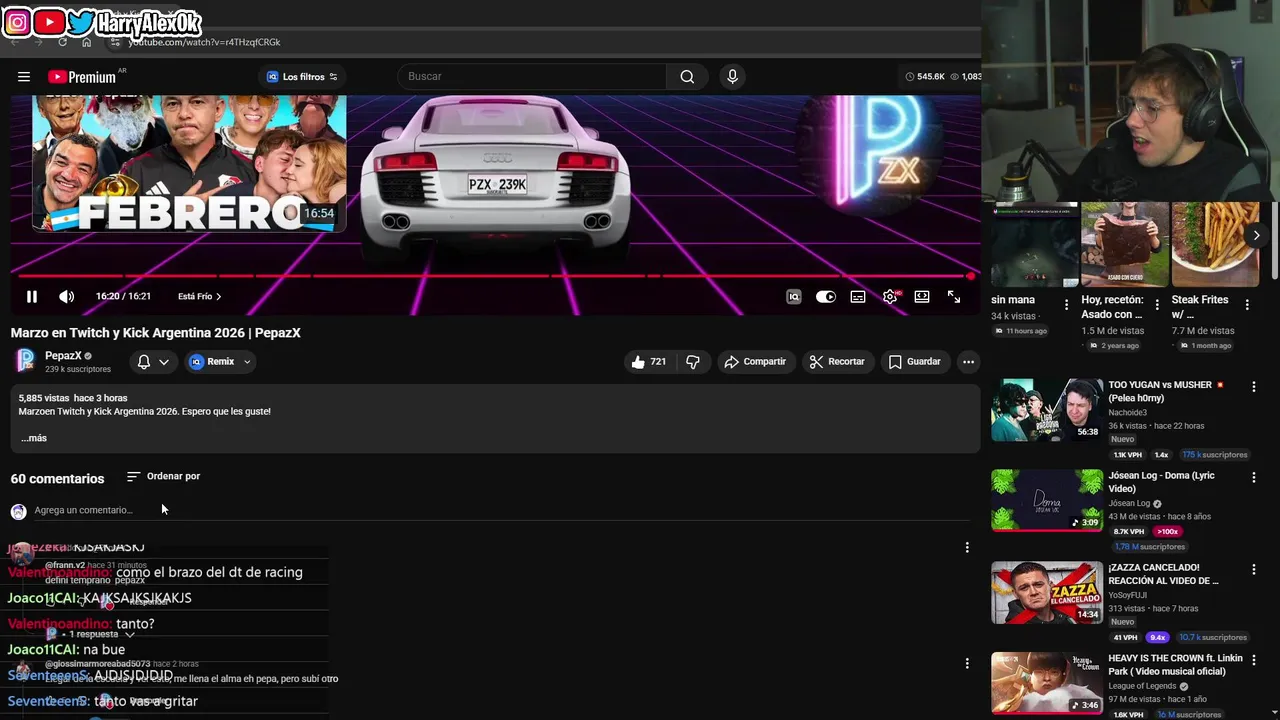Viewport: 1280px width, 720px height.
Task: Open options for second comment row
Action: click(x=967, y=663)
